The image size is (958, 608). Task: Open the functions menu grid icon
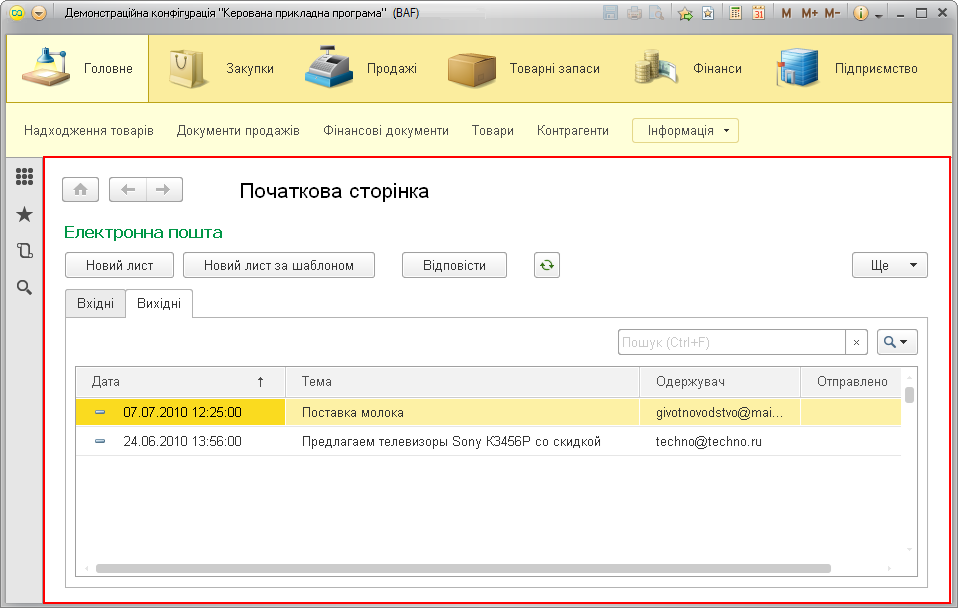[x=24, y=177]
